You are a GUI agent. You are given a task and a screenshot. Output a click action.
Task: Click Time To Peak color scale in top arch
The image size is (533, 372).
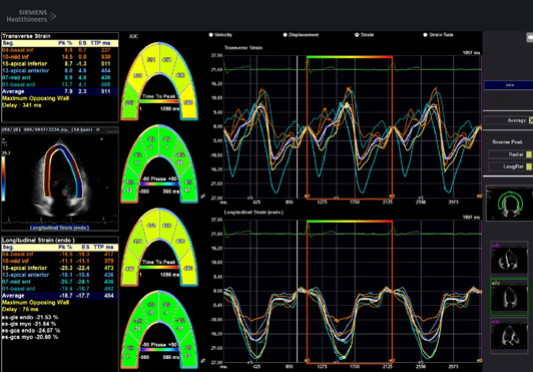click(159, 101)
